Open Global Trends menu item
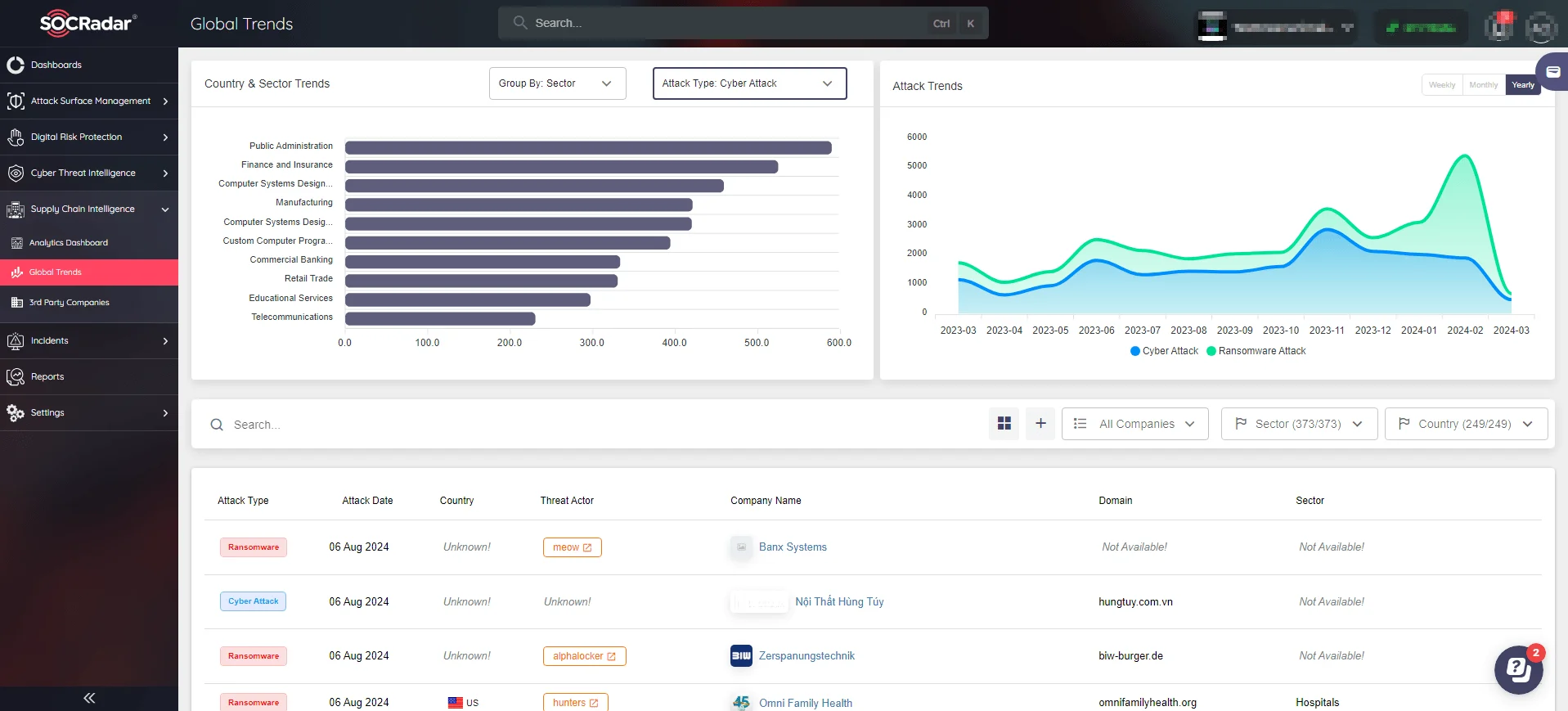 click(89, 272)
